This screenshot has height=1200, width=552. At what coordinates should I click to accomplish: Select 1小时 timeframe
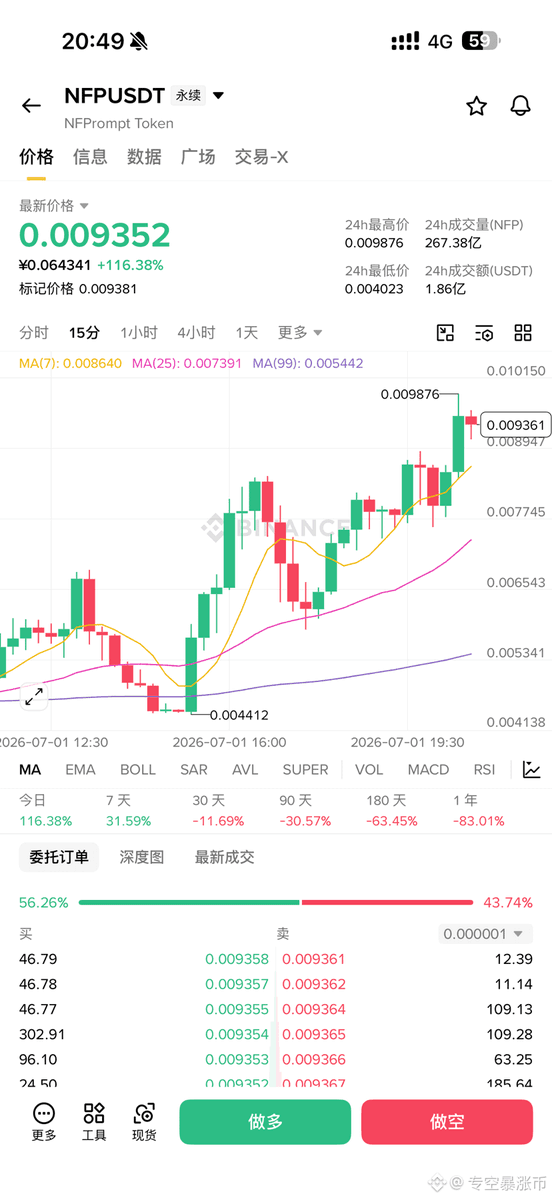(x=139, y=333)
